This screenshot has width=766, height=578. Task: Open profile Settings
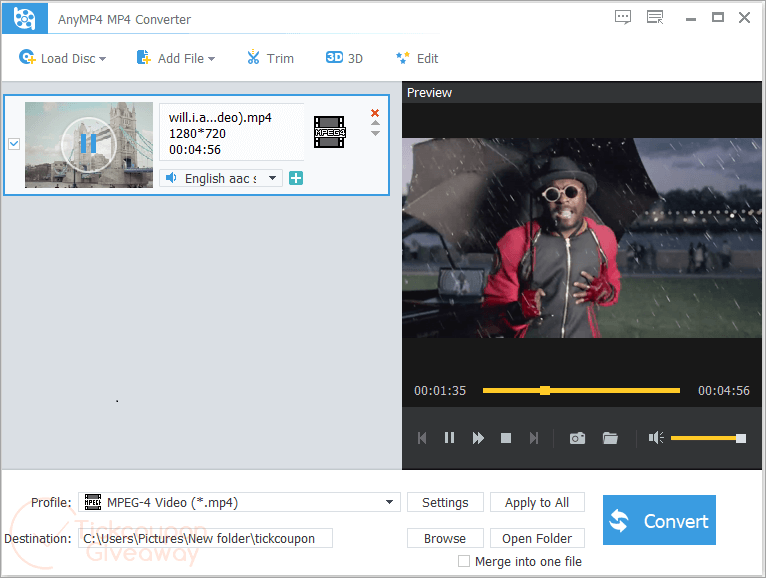point(445,502)
